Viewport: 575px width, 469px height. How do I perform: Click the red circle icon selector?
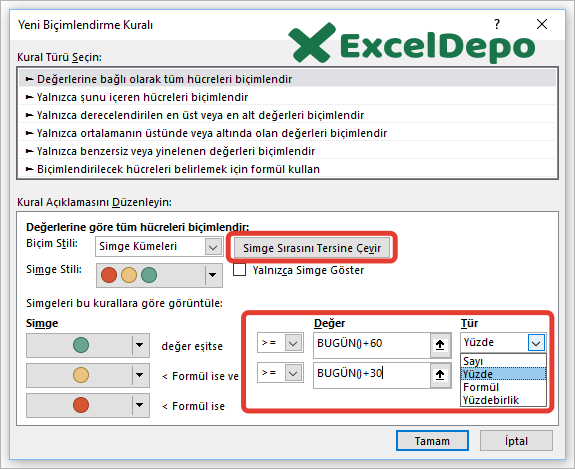point(88,405)
